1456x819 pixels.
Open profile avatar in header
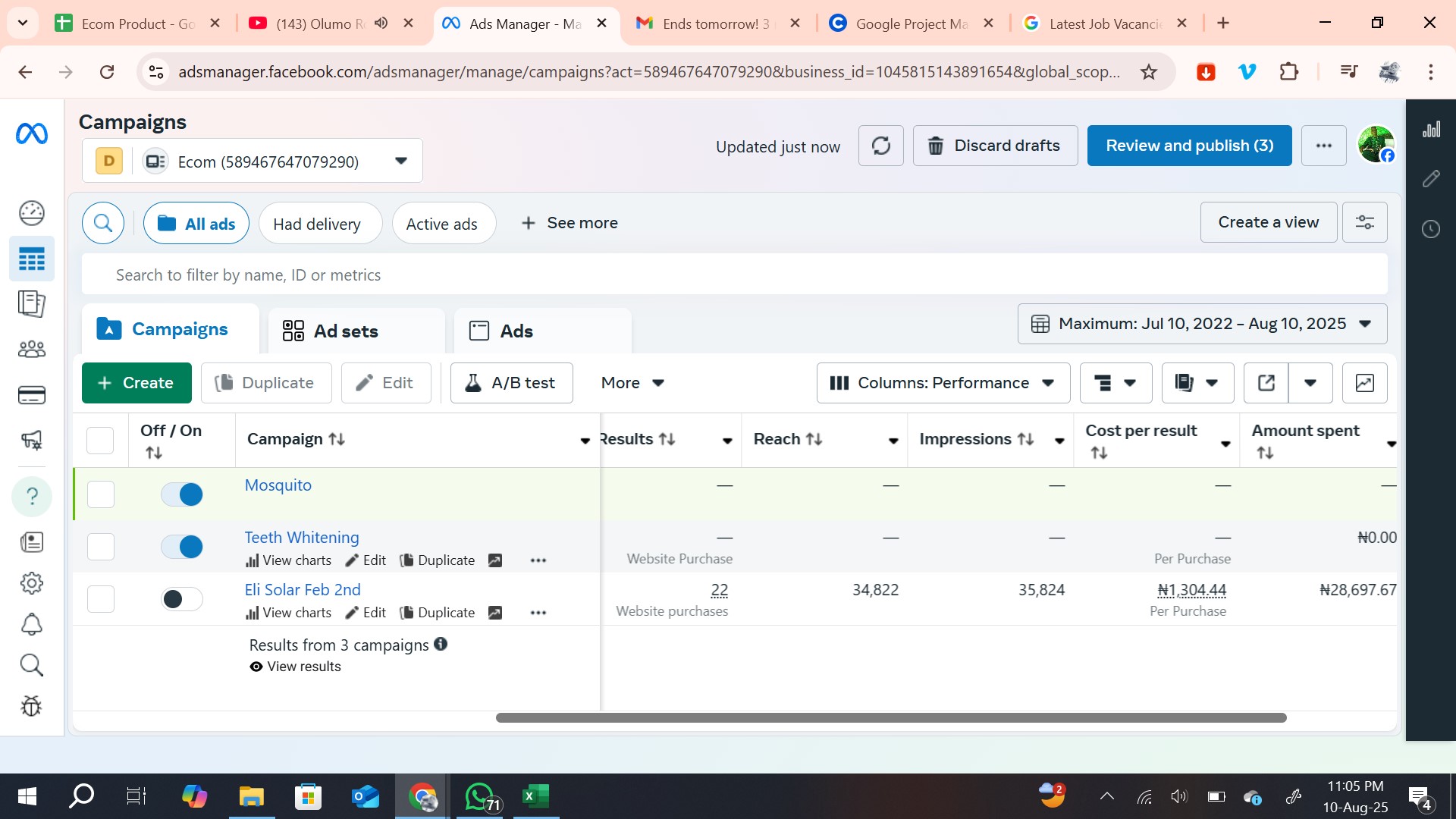1376,145
